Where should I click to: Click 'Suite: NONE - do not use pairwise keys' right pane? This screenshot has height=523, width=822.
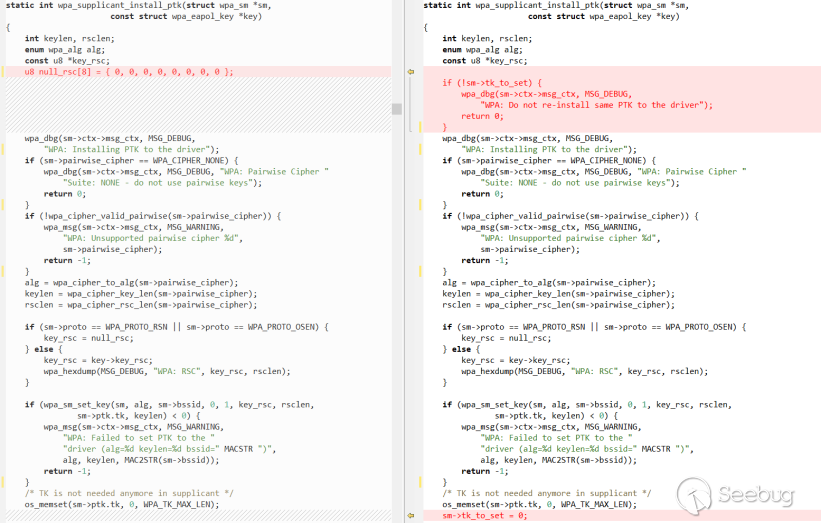pos(576,183)
